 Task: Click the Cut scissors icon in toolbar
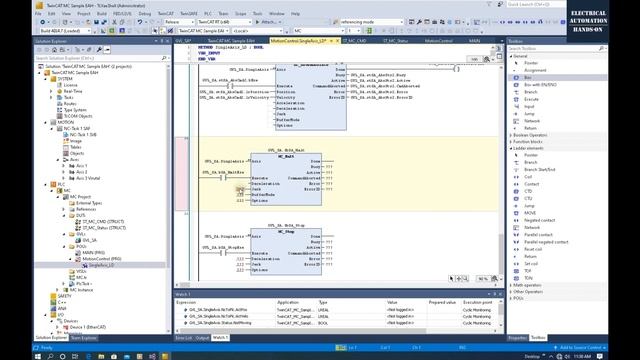pos(114,22)
